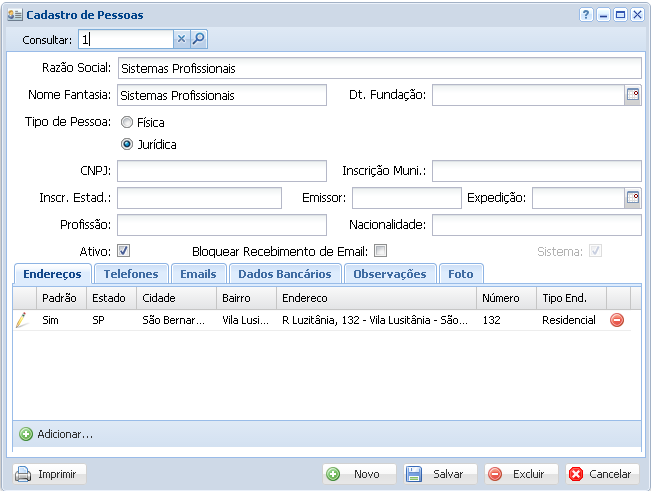Screen dimensions: 651x491
Task: Click the Imprimir printer button
Action: pyautogui.click(x=50, y=474)
